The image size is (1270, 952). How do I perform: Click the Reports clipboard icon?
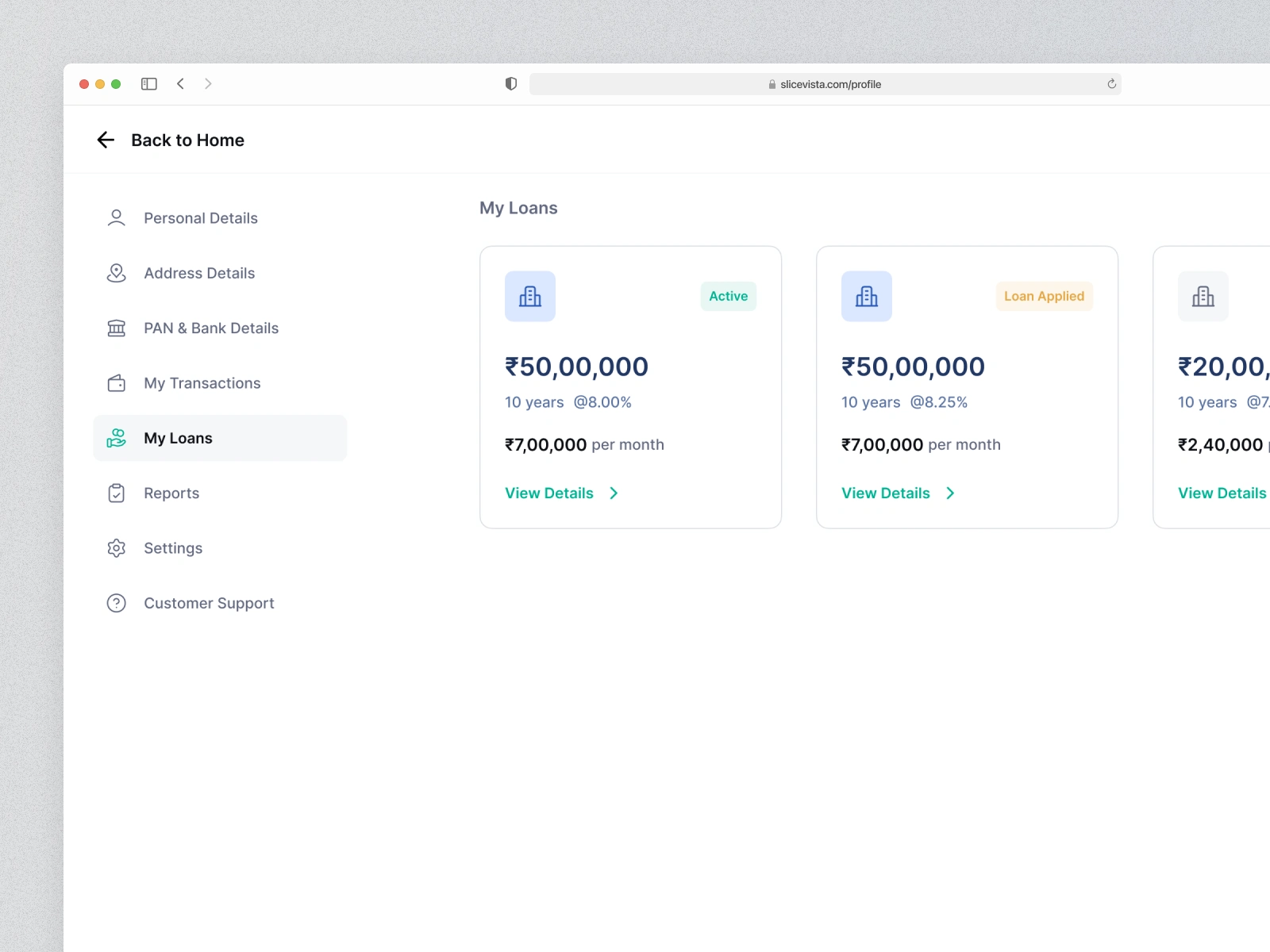point(117,493)
